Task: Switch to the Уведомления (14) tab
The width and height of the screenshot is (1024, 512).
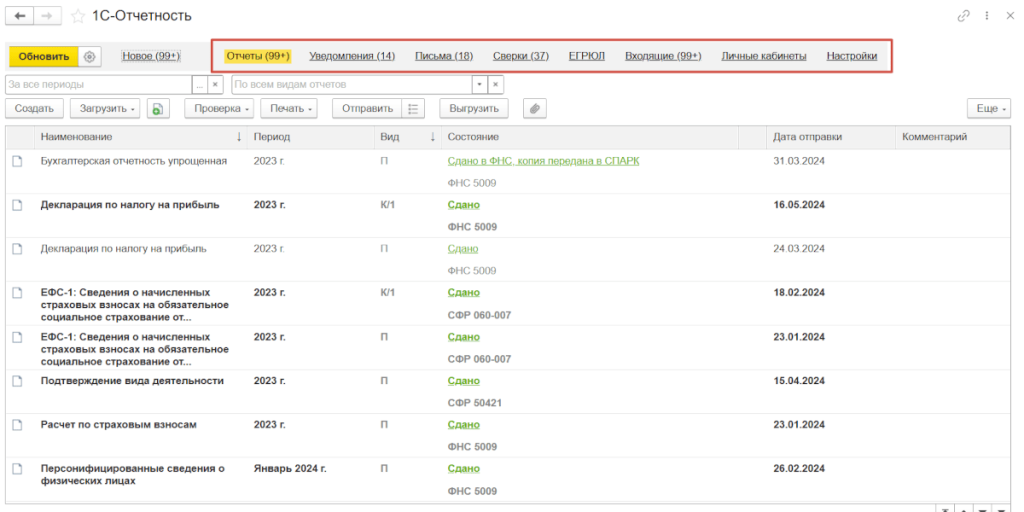Action: (x=352, y=56)
